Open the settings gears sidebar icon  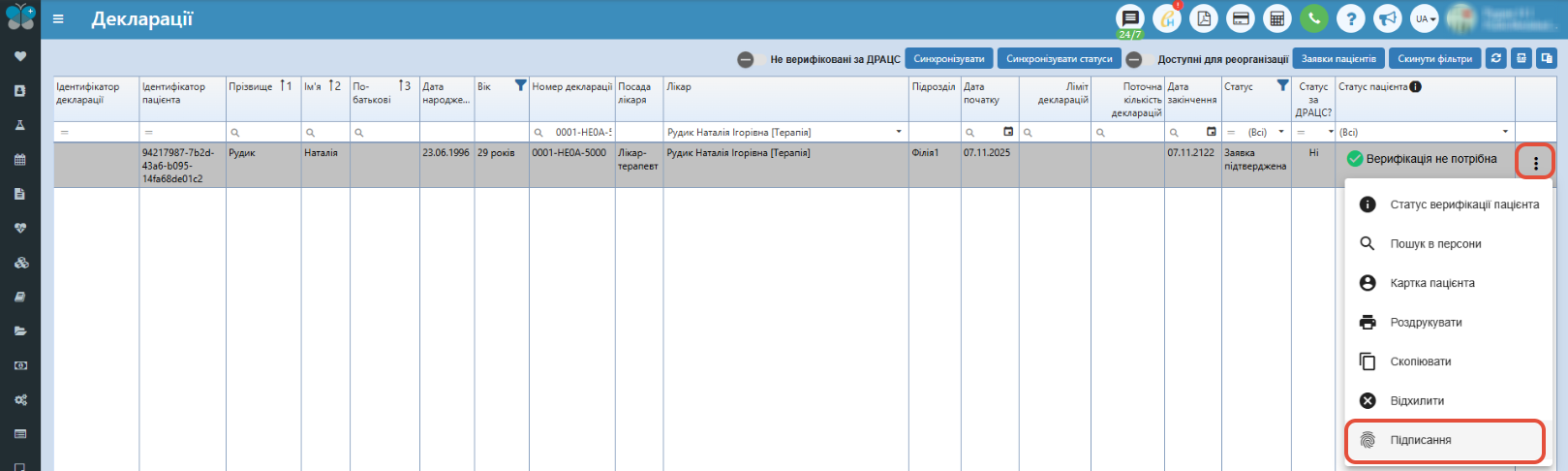[x=20, y=400]
